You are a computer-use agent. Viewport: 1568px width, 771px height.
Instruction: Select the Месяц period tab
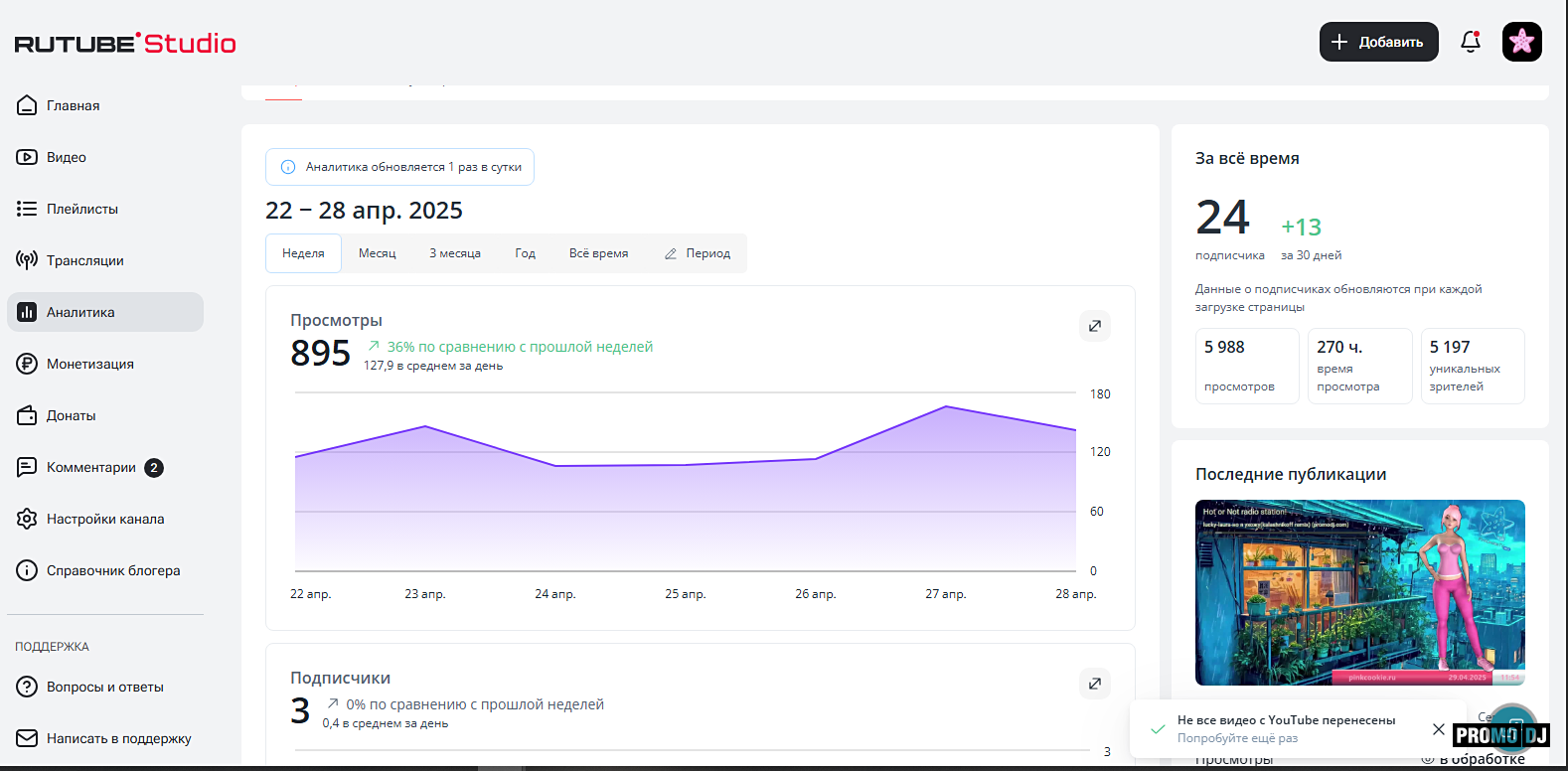coord(377,253)
